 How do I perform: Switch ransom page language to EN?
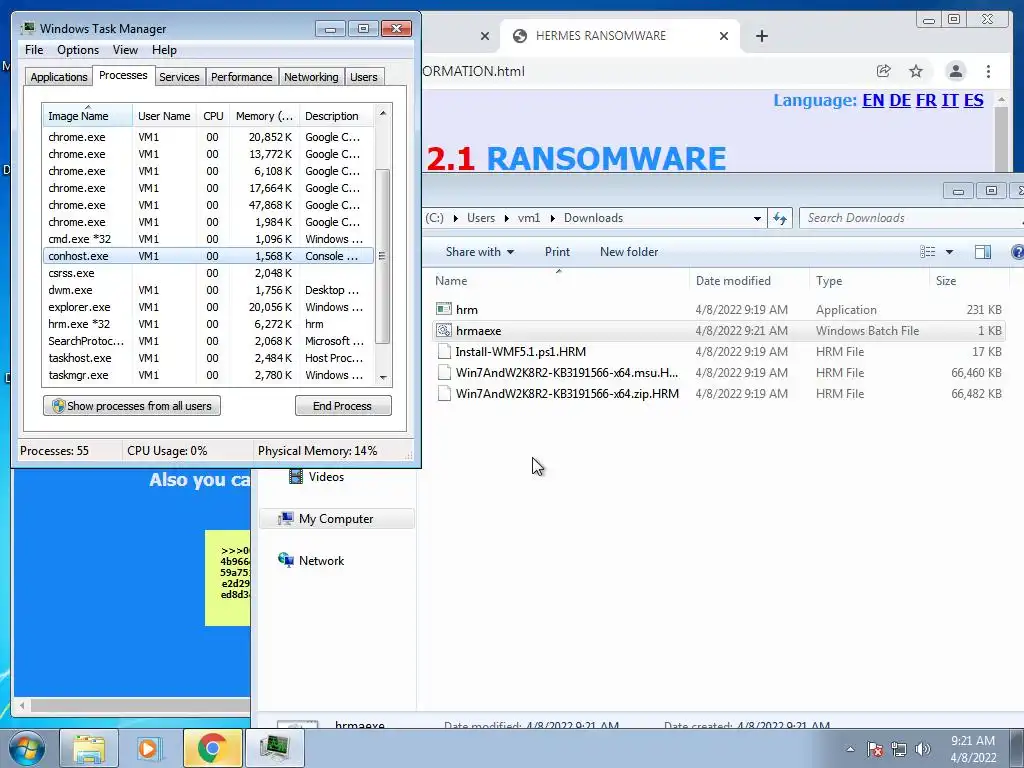tap(873, 100)
